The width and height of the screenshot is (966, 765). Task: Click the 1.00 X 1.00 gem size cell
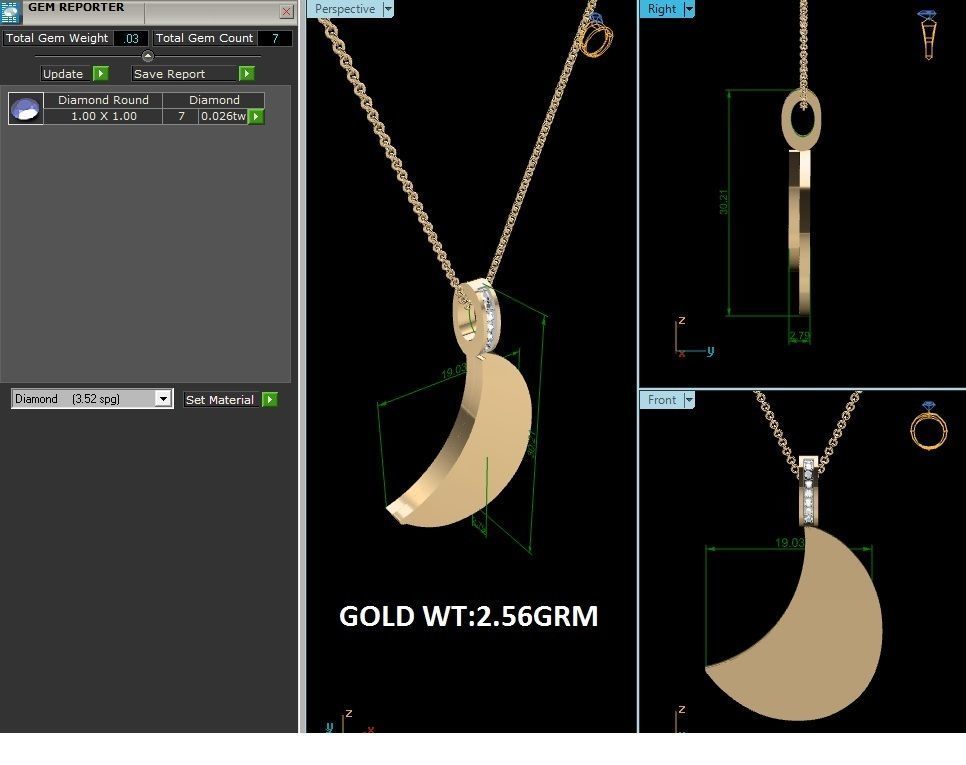(x=104, y=116)
